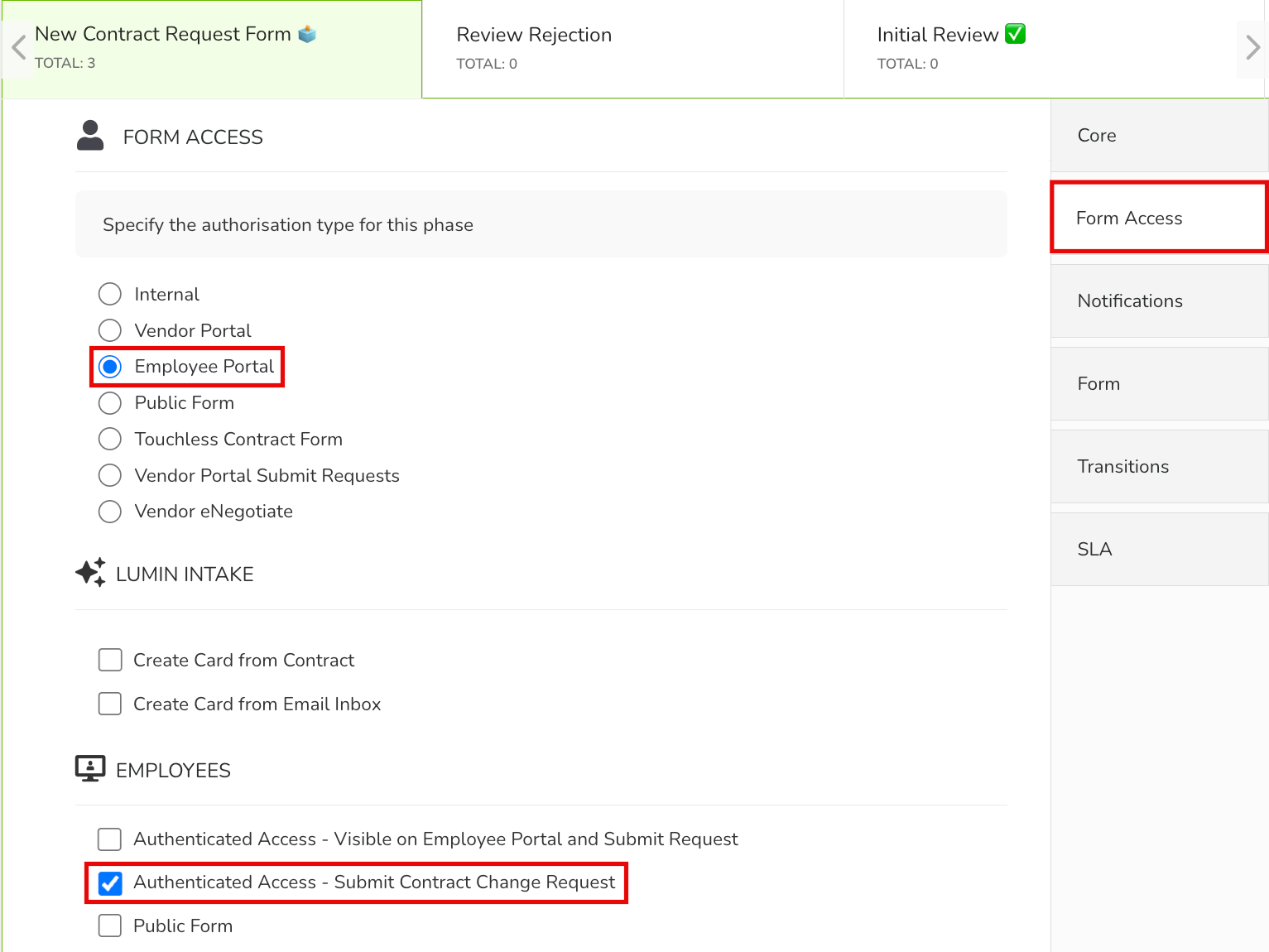Click the EMPLOYEES section heading text
Screen dimensions: 1269x952
tap(173, 771)
